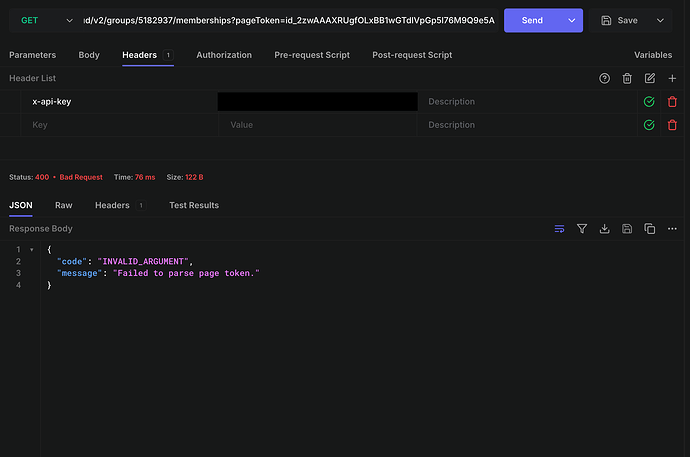Edit description of x-api-key header

point(527,102)
